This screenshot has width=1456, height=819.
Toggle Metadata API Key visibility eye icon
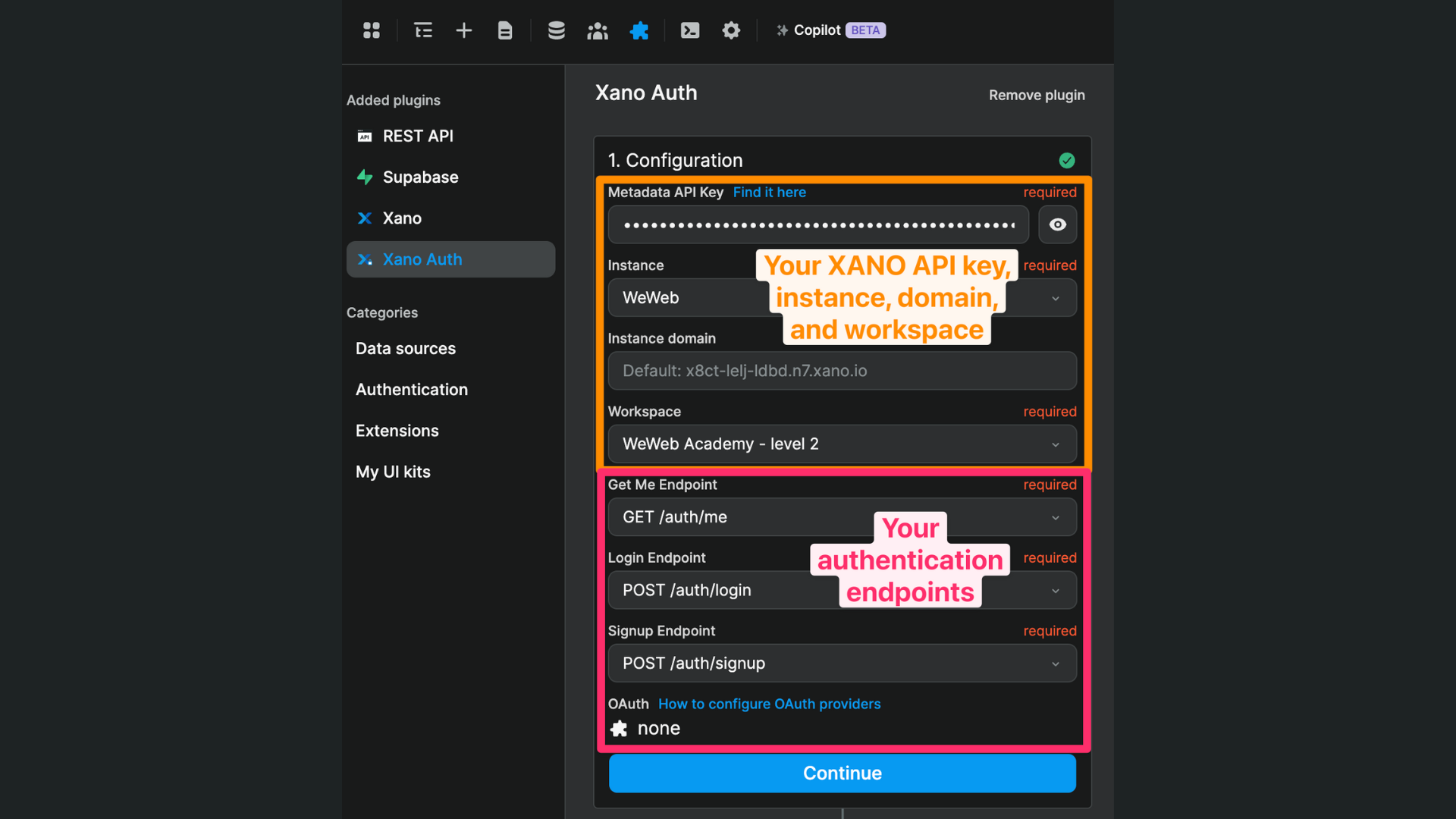click(x=1057, y=224)
